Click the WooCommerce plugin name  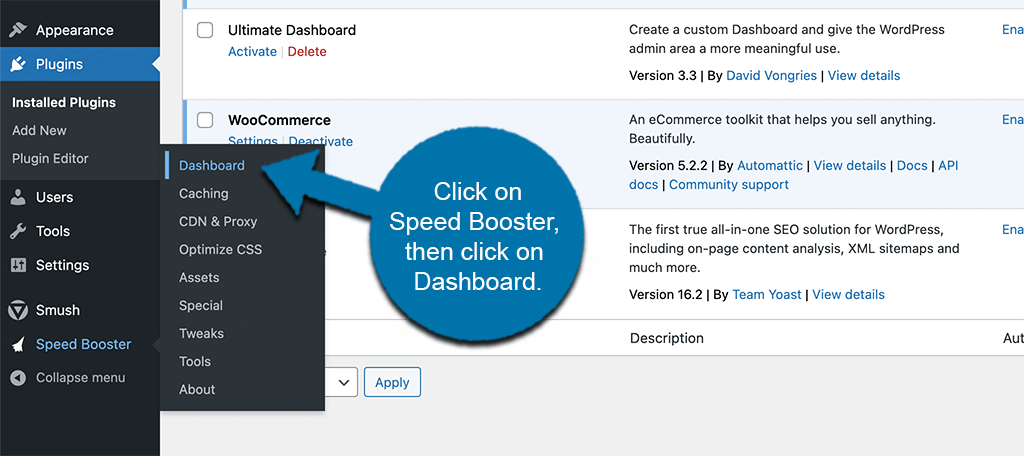tap(280, 120)
